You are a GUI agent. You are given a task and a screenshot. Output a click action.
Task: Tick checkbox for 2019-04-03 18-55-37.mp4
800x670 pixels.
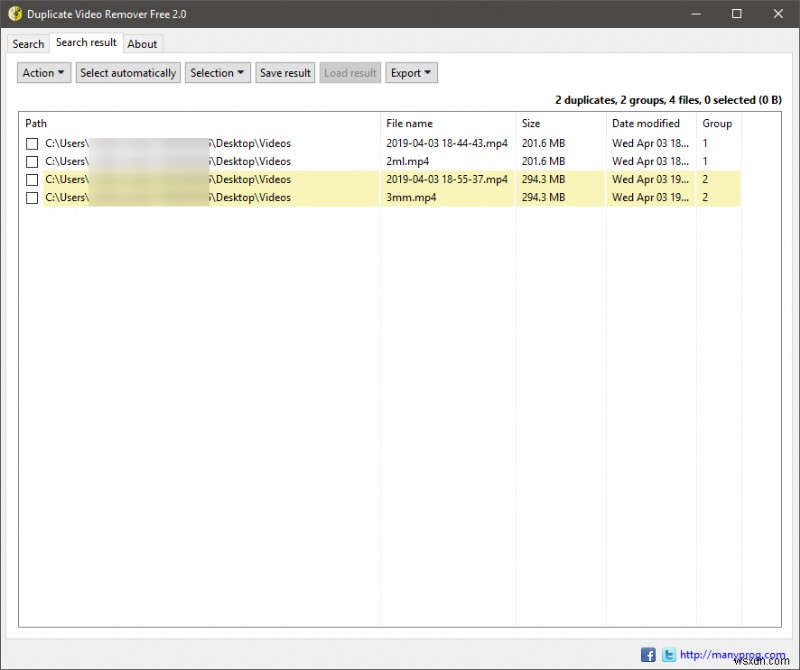[32, 180]
